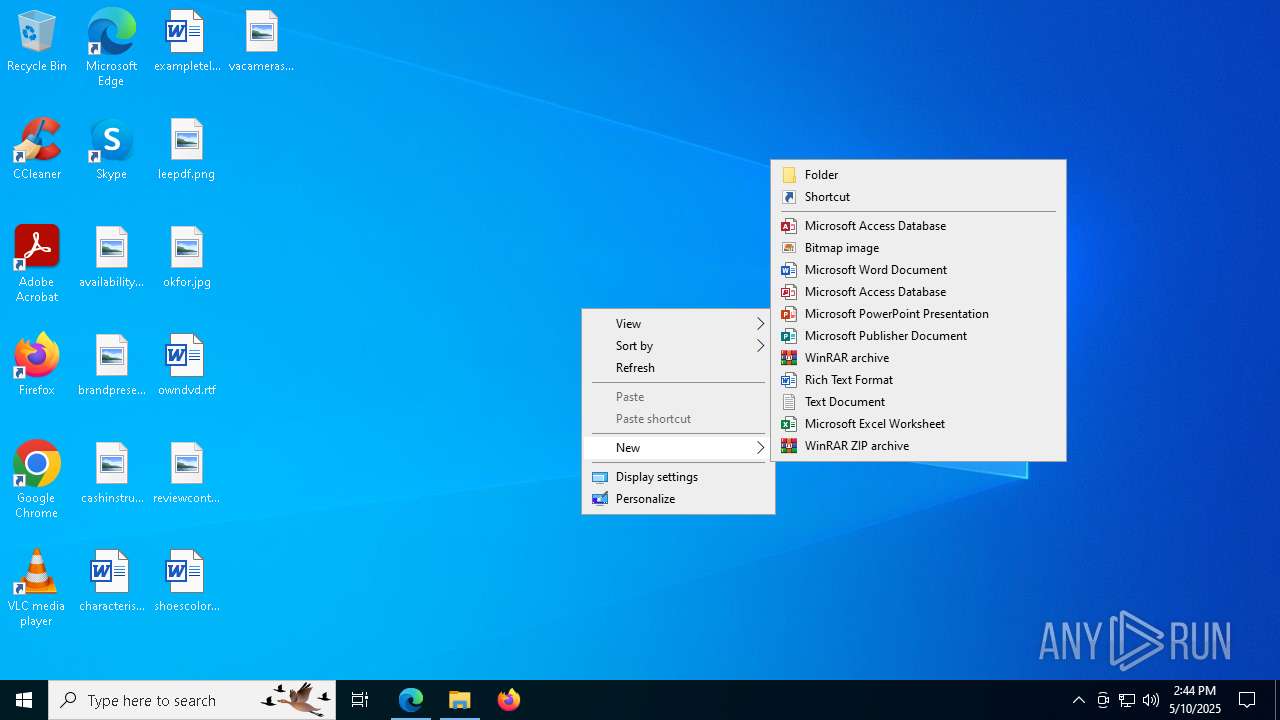The height and width of the screenshot is (720, 1280).
Task: Open the Windows Start menu
Action: click(24, 700)
